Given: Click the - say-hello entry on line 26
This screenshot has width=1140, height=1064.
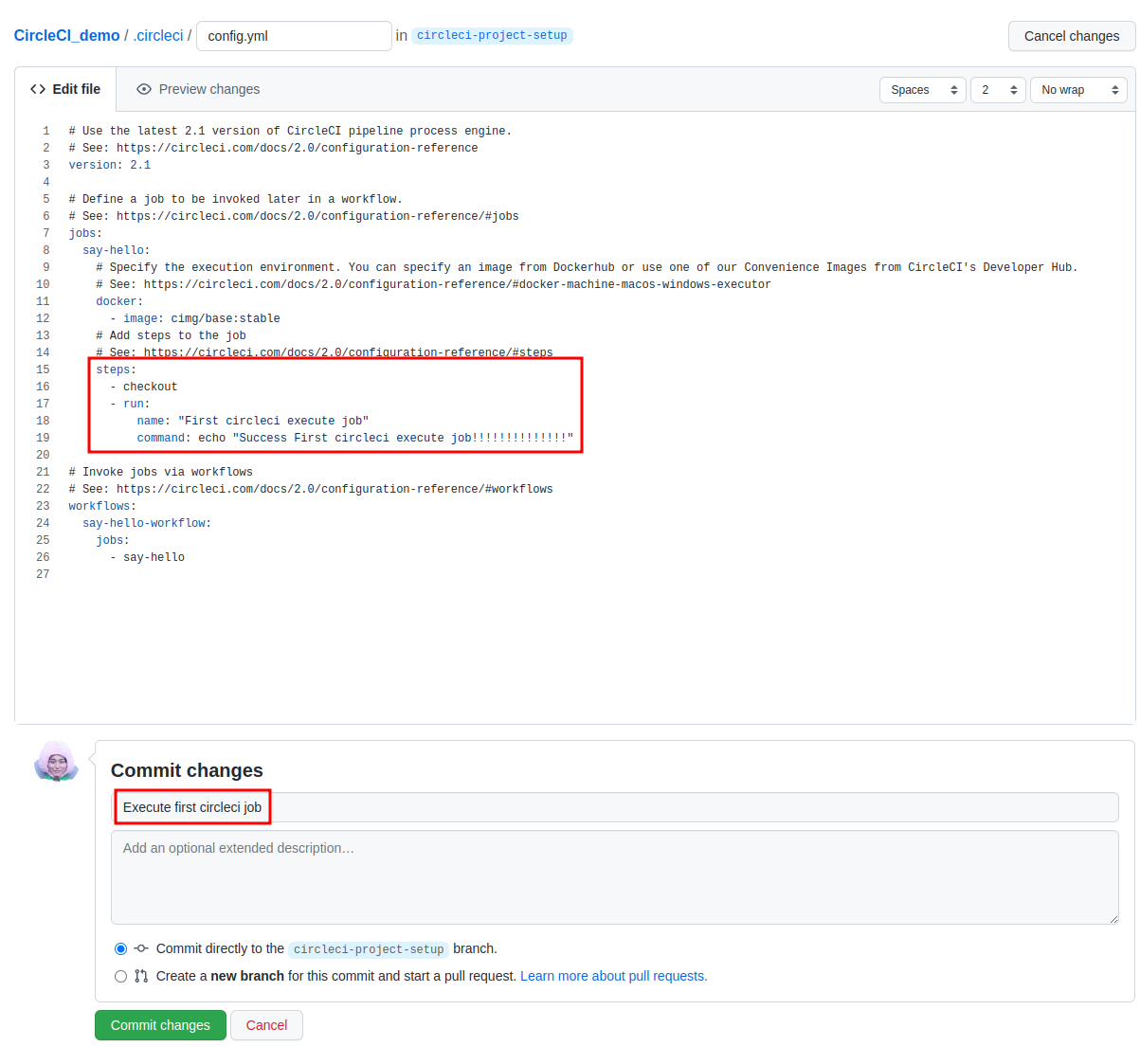Looking at the screenshot, I should click(147, 557).
